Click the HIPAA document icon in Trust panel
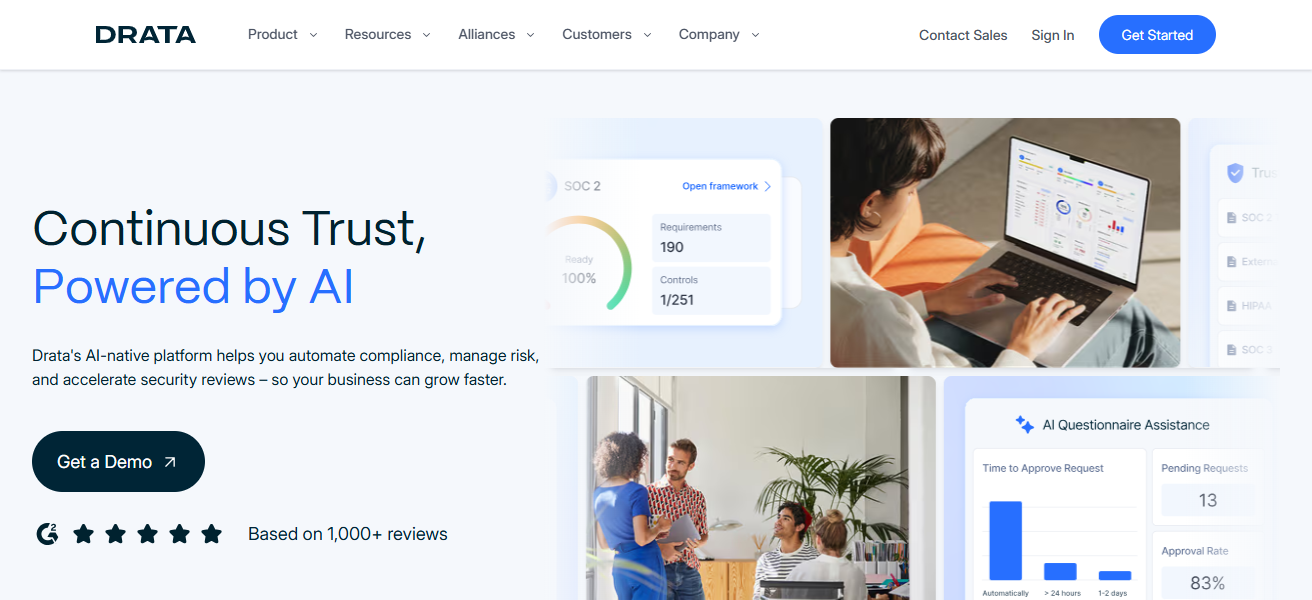1312x600 pixels. tap(1232, 305)
